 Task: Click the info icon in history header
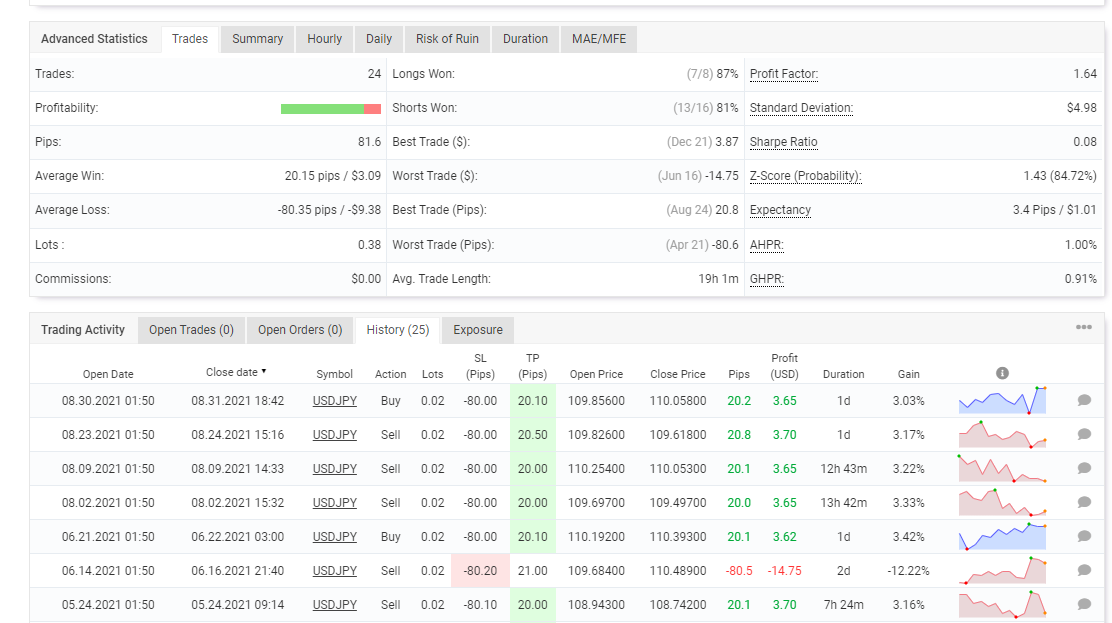pyautogui.click(x=1002, y=373)
